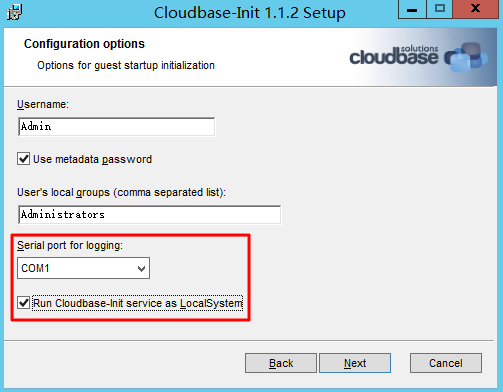Viewport: 503px width, 392px height.
Task: Return with the Back button
Action: point(281,363)
